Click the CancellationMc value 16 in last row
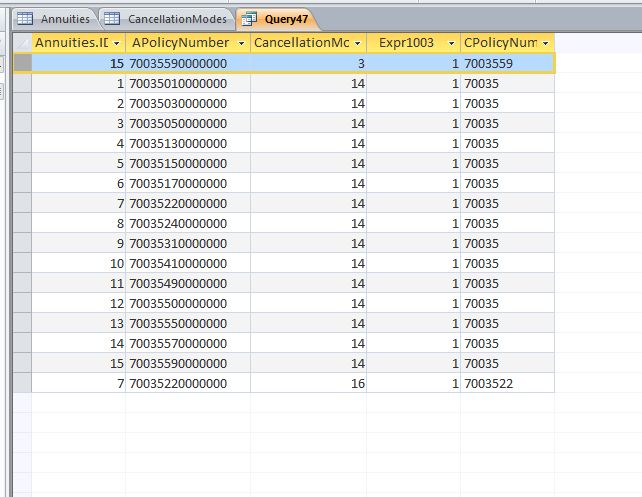The width and height of the screenshot is (642, 497). pyautogui.click(x=308, y=384)
